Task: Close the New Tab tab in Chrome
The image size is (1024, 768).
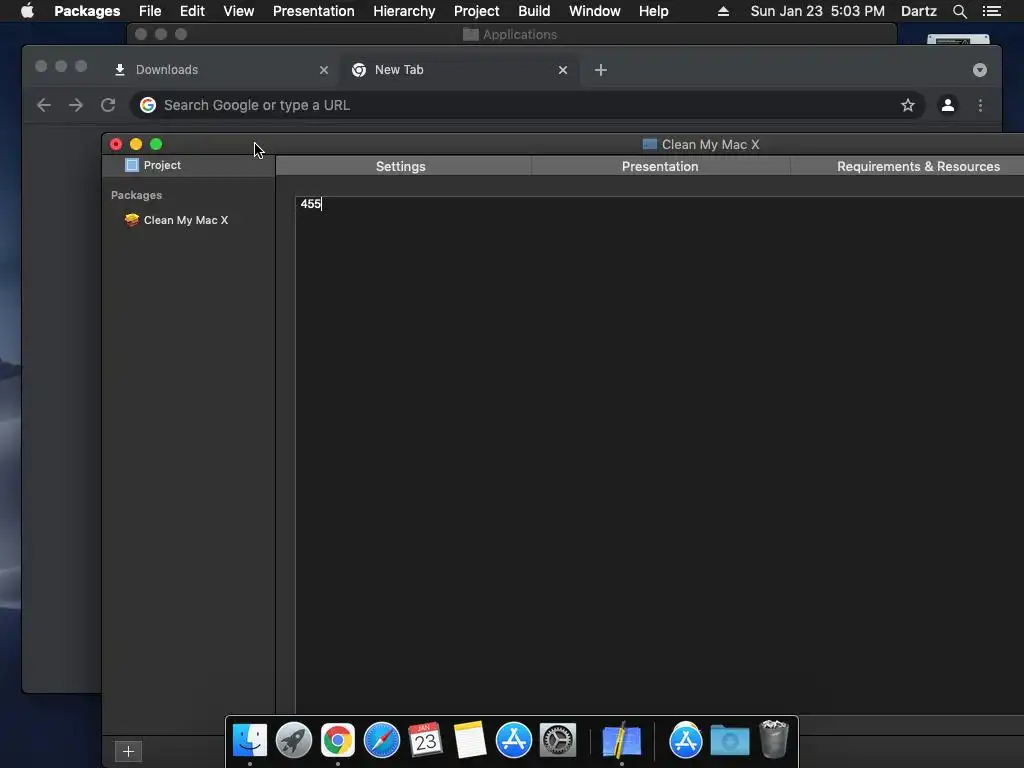Action: (563, 70)
